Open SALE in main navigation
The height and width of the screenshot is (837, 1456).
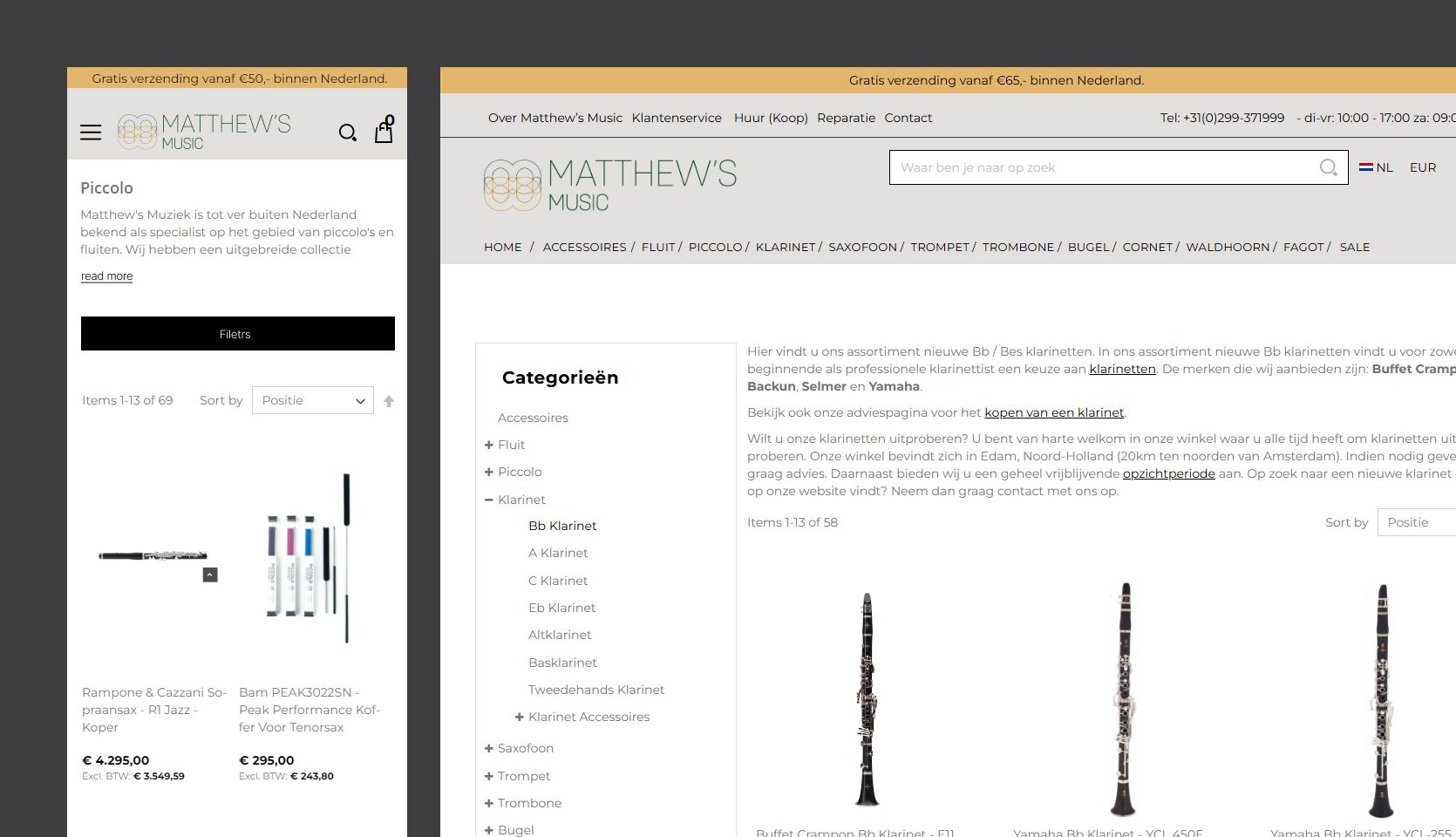pyautogui.click(x=1355, y=248)
